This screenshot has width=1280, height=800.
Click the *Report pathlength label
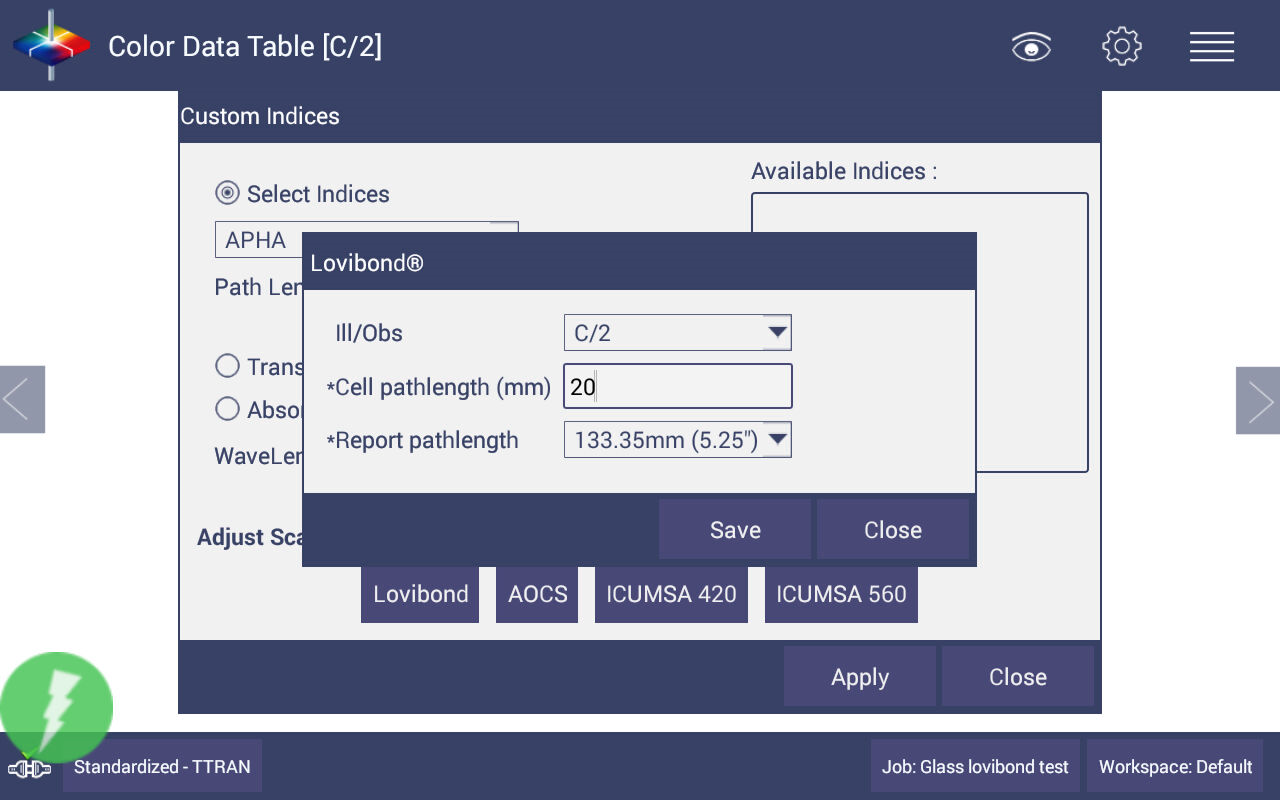(x=422, y=440)
